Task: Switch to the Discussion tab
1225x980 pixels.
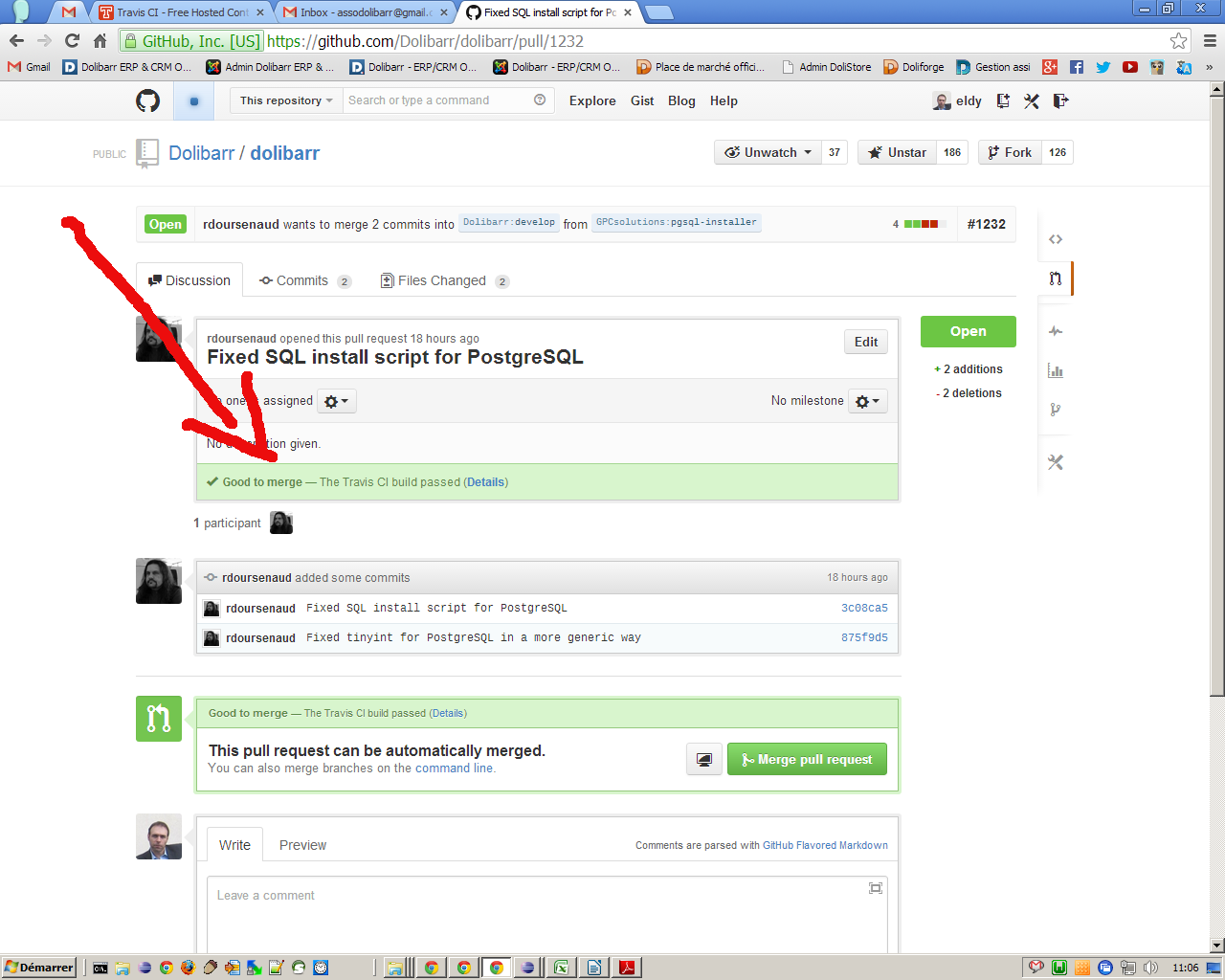Action: (189, 280)
